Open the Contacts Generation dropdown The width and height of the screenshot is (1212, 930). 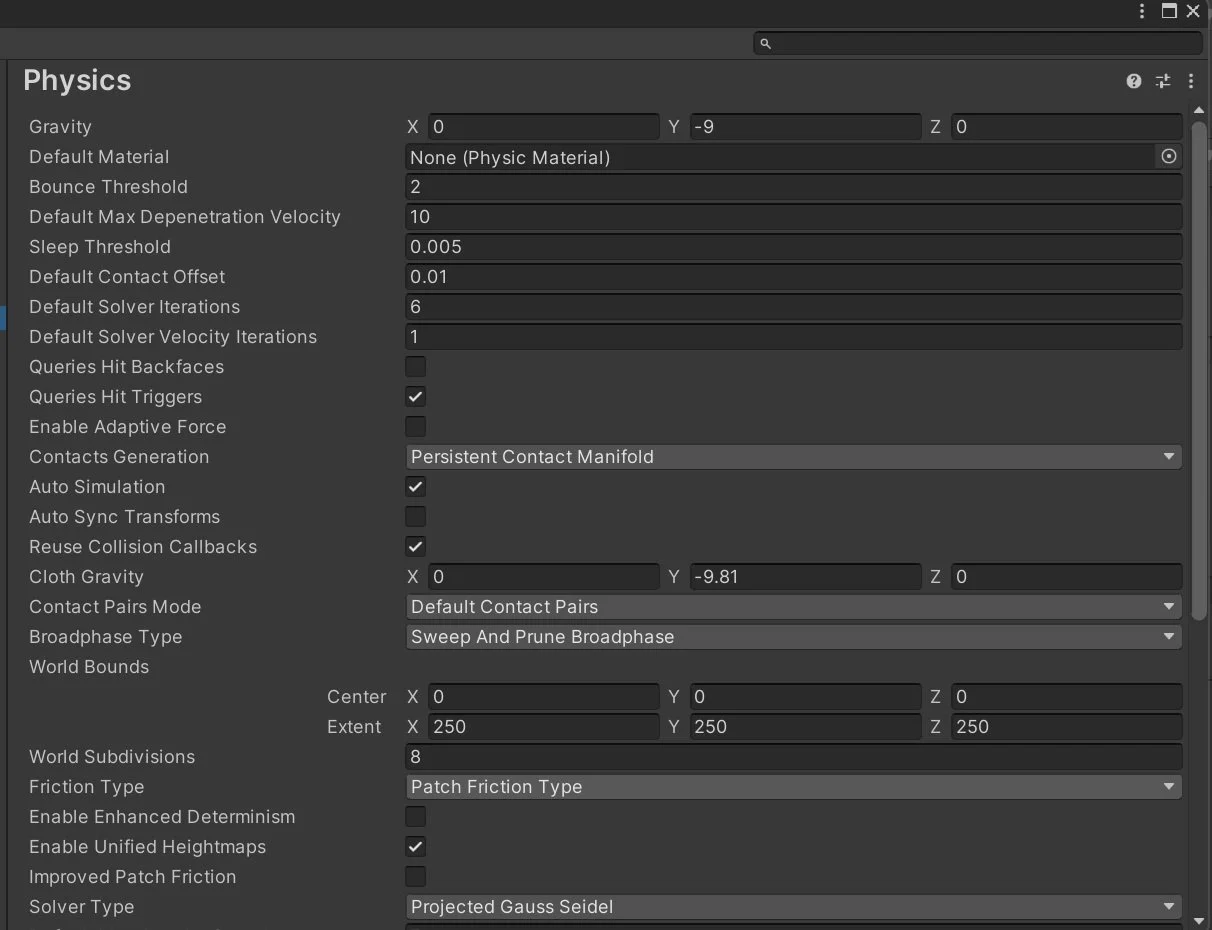tap(794, 456)
